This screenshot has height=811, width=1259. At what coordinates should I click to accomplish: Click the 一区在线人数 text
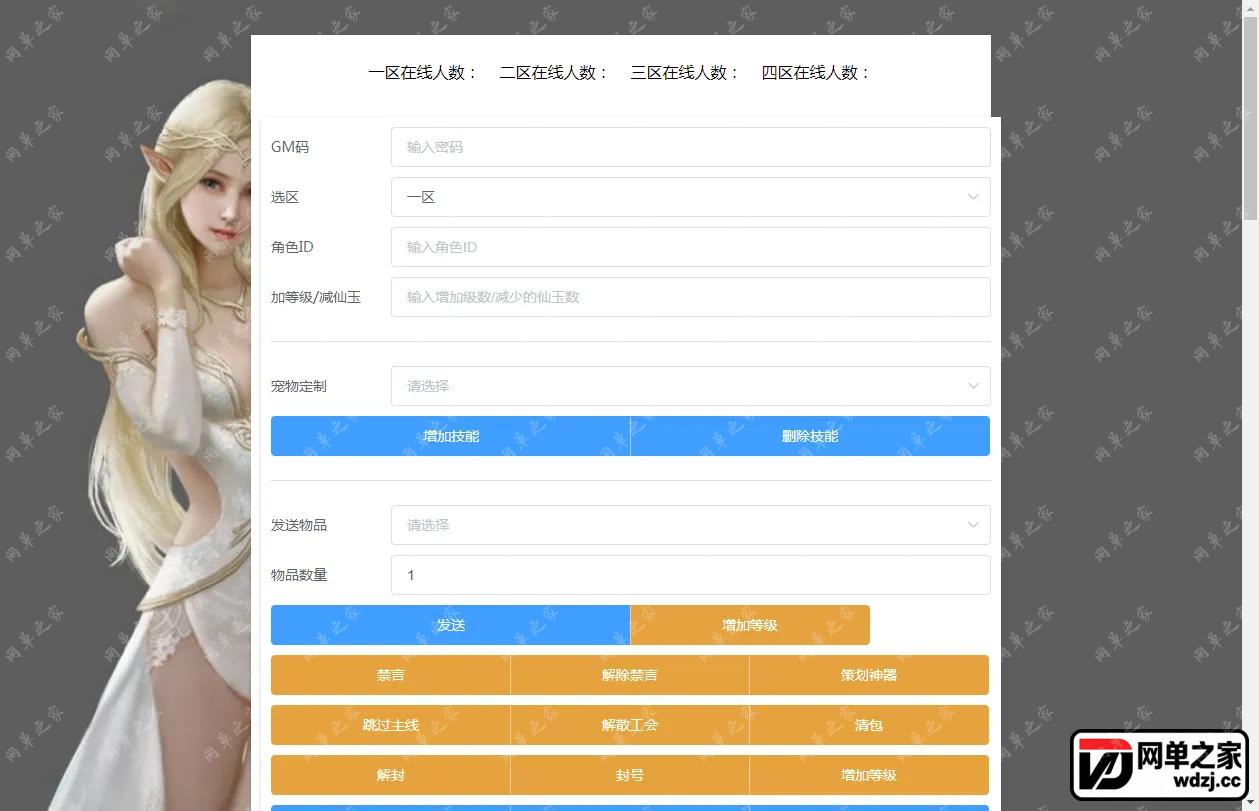pyautogui.click(x=423, y=73)
